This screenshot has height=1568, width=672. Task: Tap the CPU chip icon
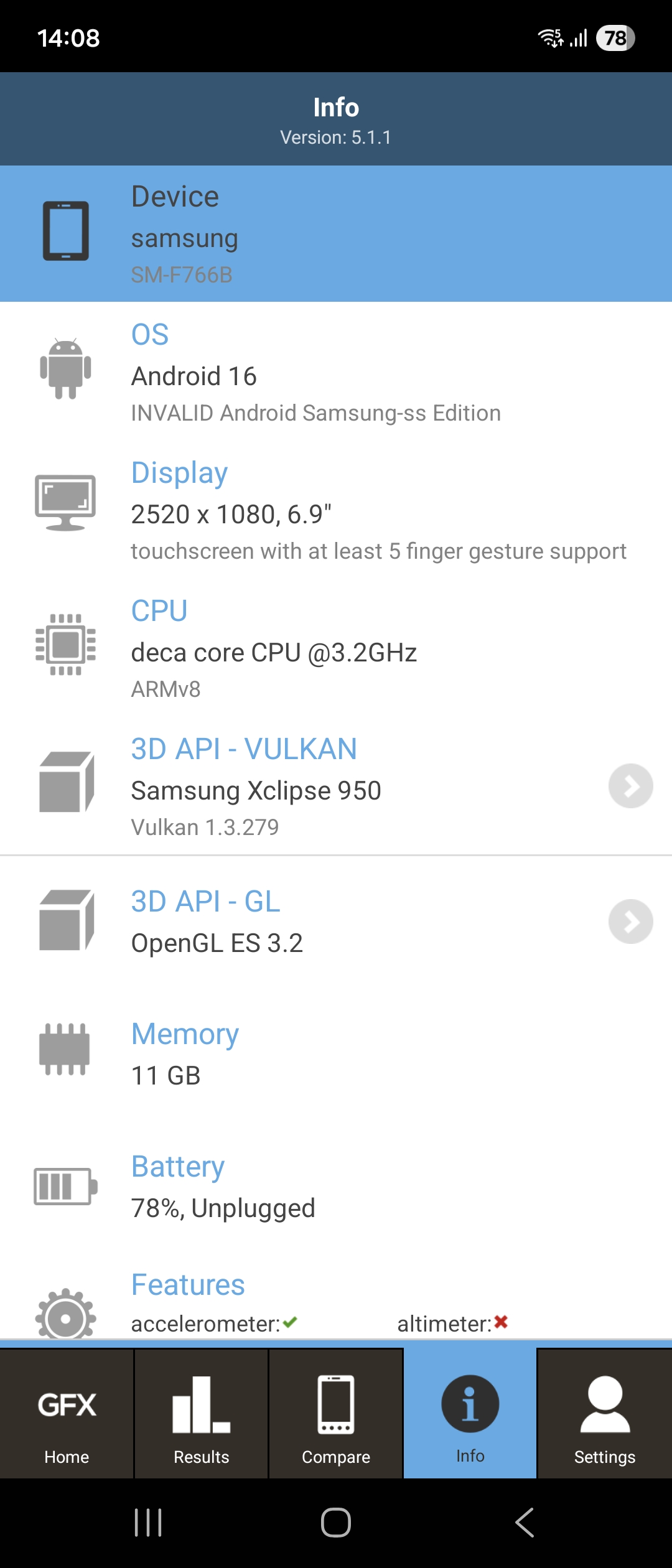pos(65,645)
